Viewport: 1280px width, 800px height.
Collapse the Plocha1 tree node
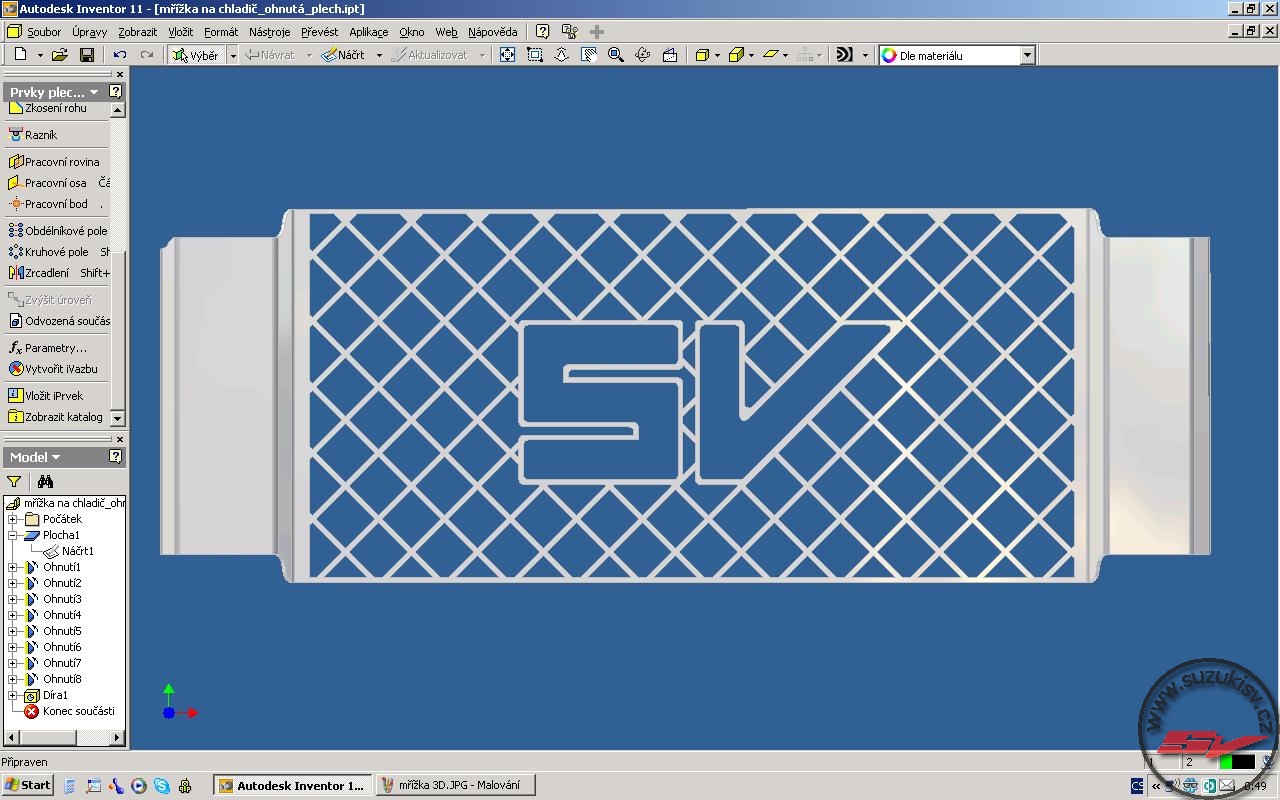click(x=13, y=535)
